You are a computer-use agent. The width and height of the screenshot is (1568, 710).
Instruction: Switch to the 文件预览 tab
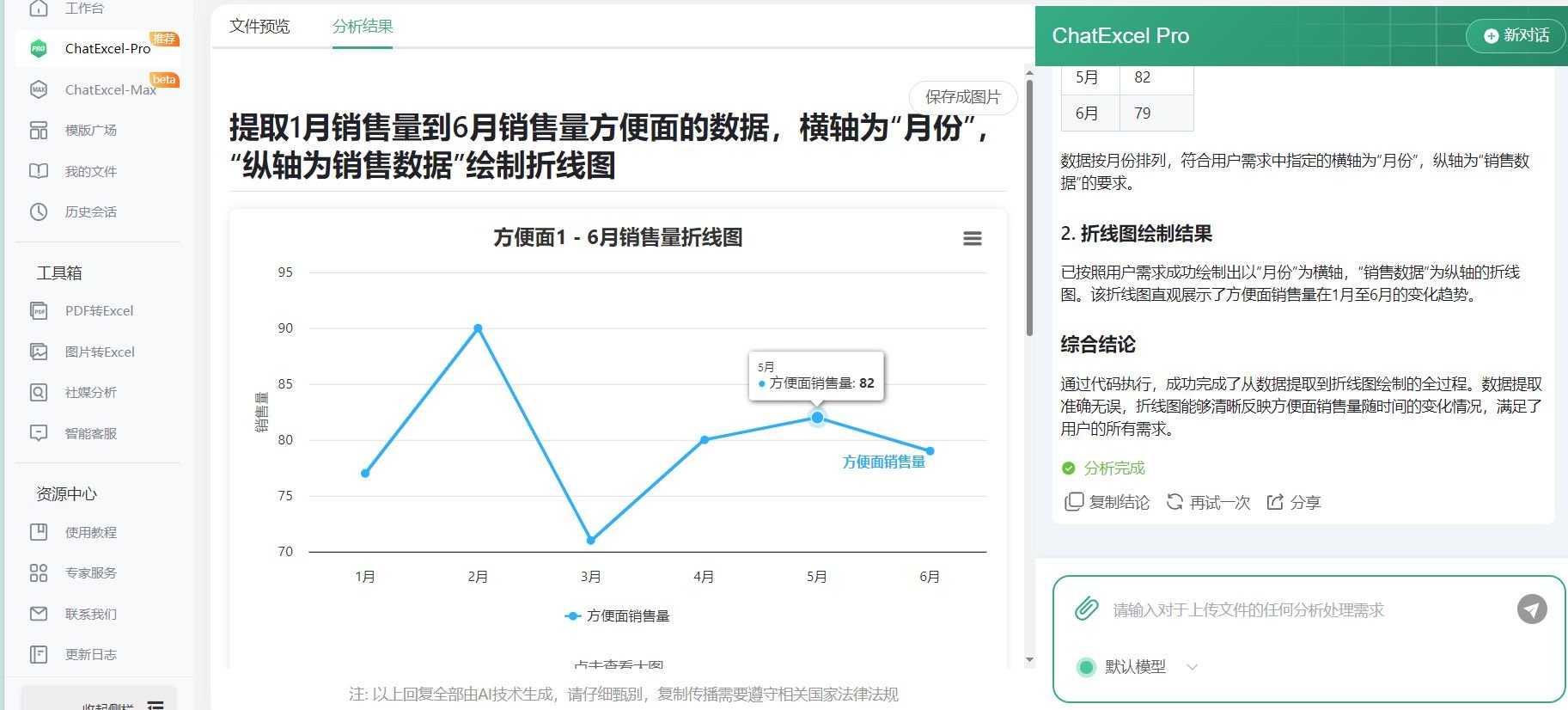pos(259,27)
